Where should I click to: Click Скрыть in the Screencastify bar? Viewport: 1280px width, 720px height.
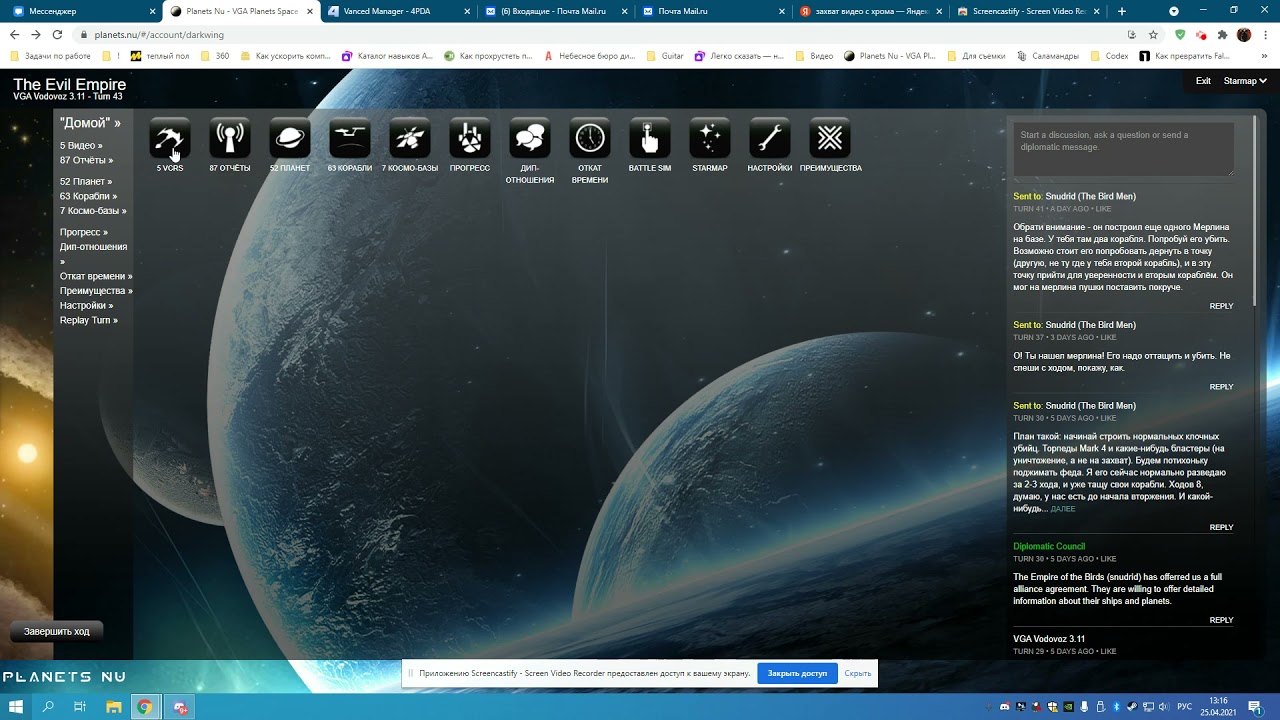857,673
